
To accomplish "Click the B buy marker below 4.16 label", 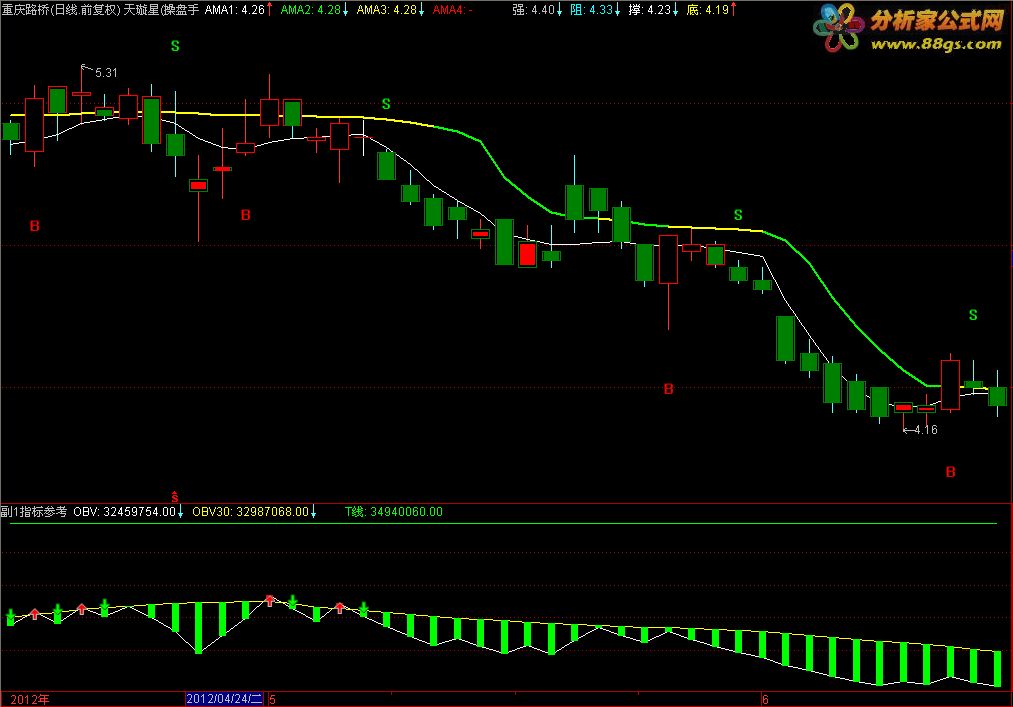I will (950, 472).
